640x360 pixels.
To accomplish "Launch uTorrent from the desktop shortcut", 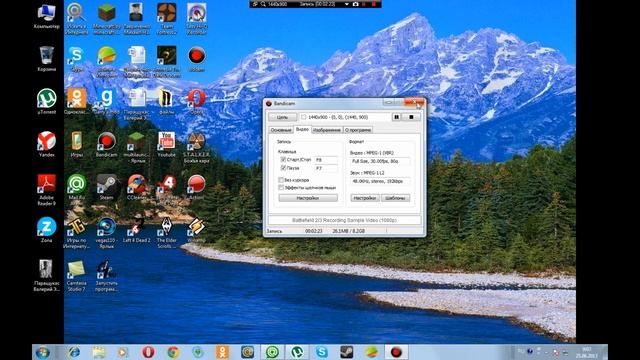I will click(47, 102).
